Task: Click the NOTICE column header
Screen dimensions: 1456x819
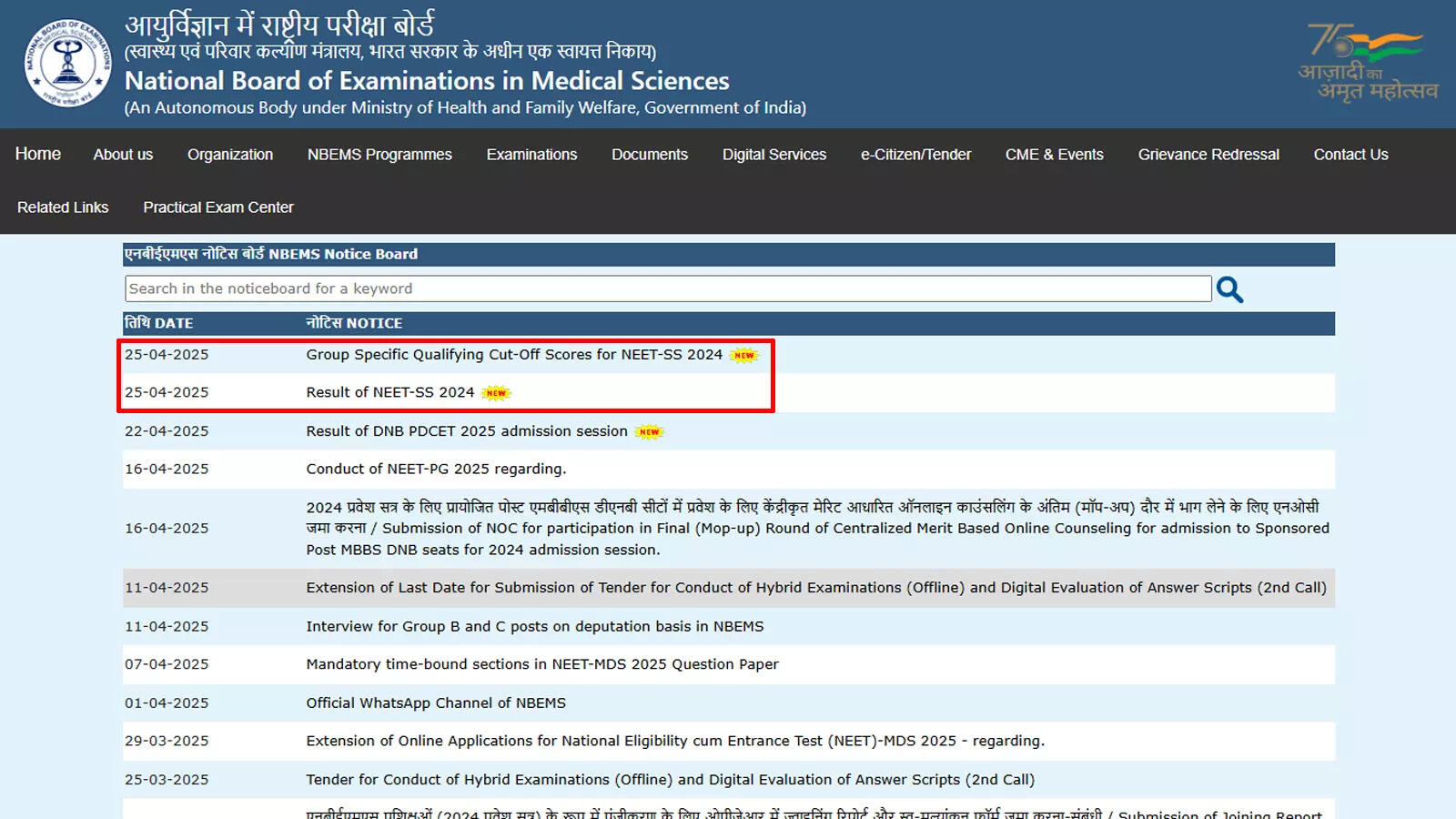Action: pos(354,323)
